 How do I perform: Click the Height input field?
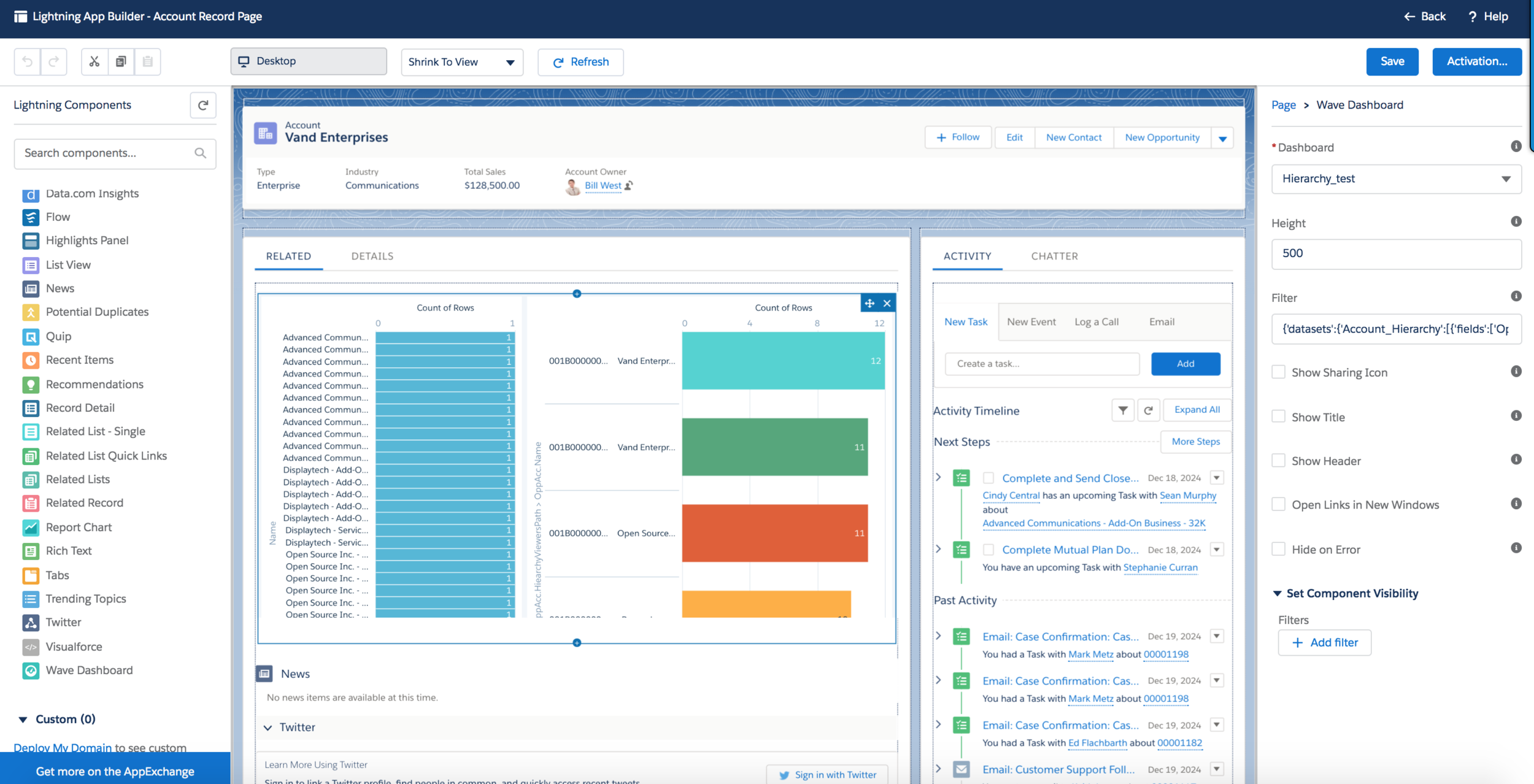point(1396,254)
